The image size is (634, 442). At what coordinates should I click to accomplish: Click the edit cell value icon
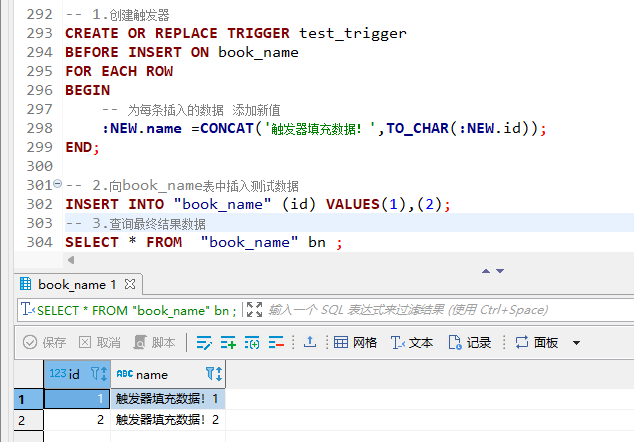click(x=205, y=342)
